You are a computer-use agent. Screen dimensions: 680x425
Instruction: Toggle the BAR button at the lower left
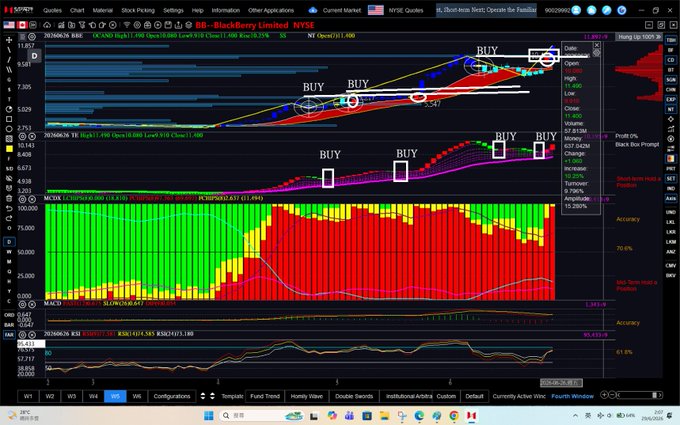pyautogui.click(x=9, y=325)
